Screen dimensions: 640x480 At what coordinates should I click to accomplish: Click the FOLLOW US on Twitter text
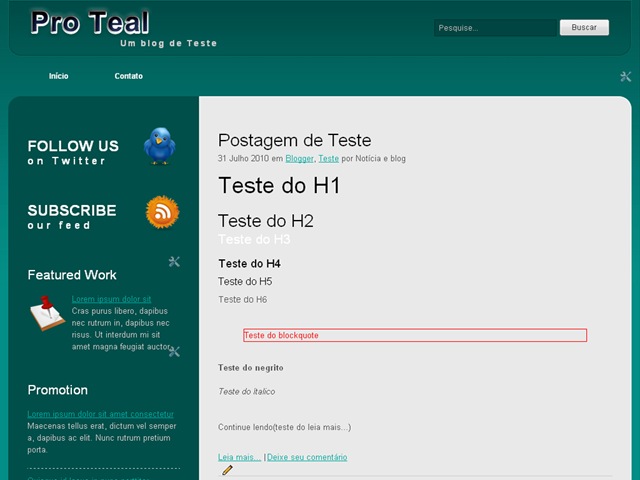coord(73,152)
